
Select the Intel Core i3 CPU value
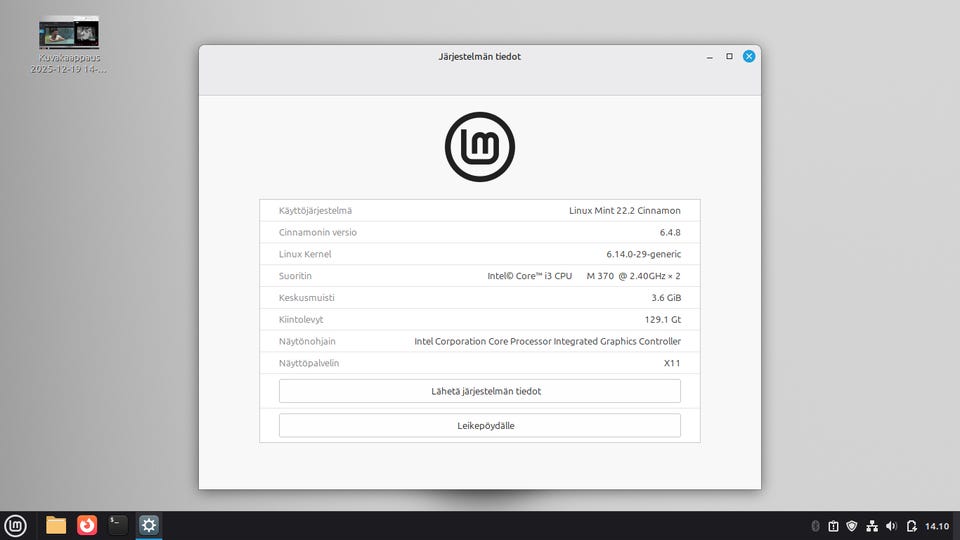(x=583, y=276)
